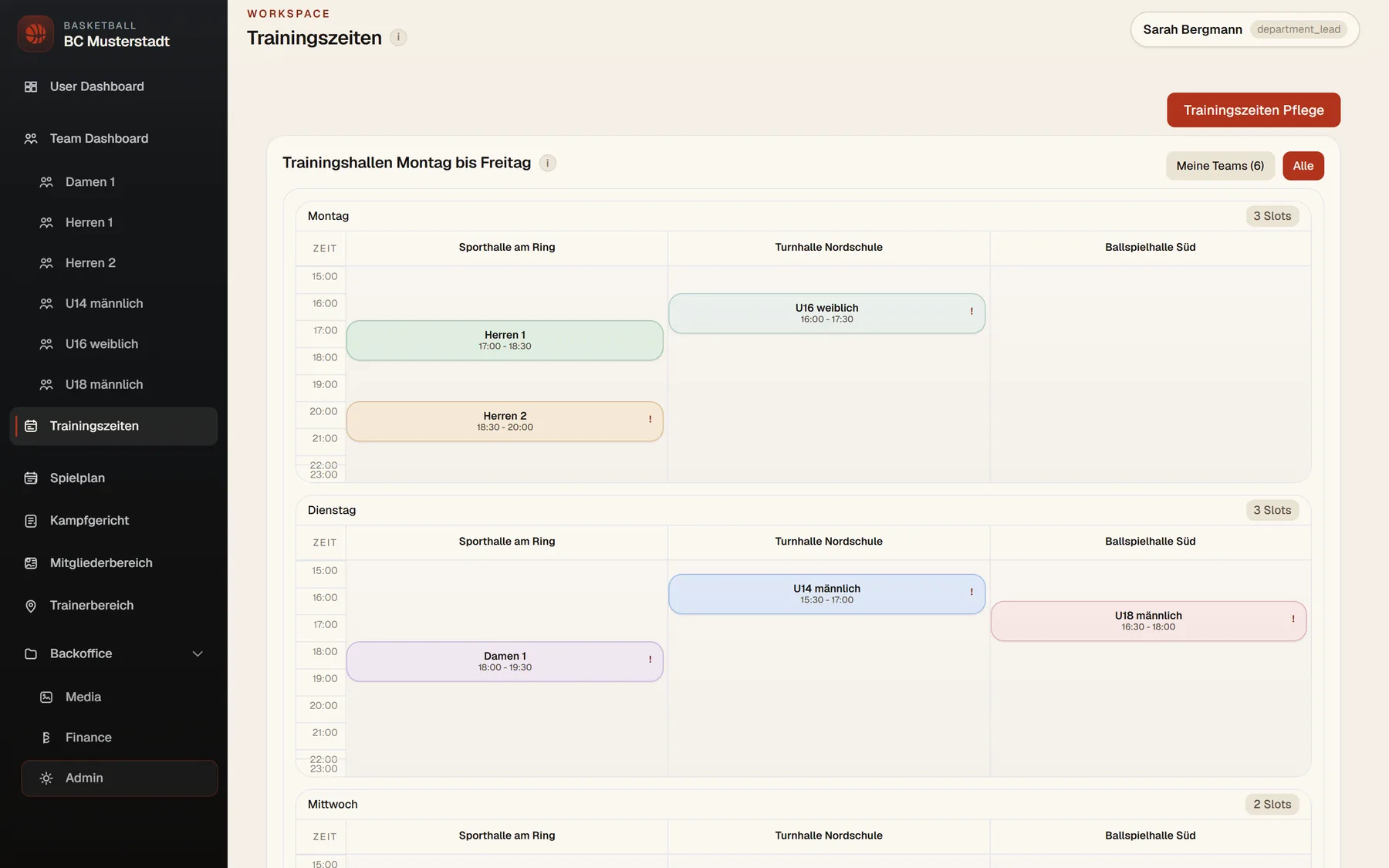Switch filter to Alle teams
This screenshot has width=1389, height=868.
1303,166
